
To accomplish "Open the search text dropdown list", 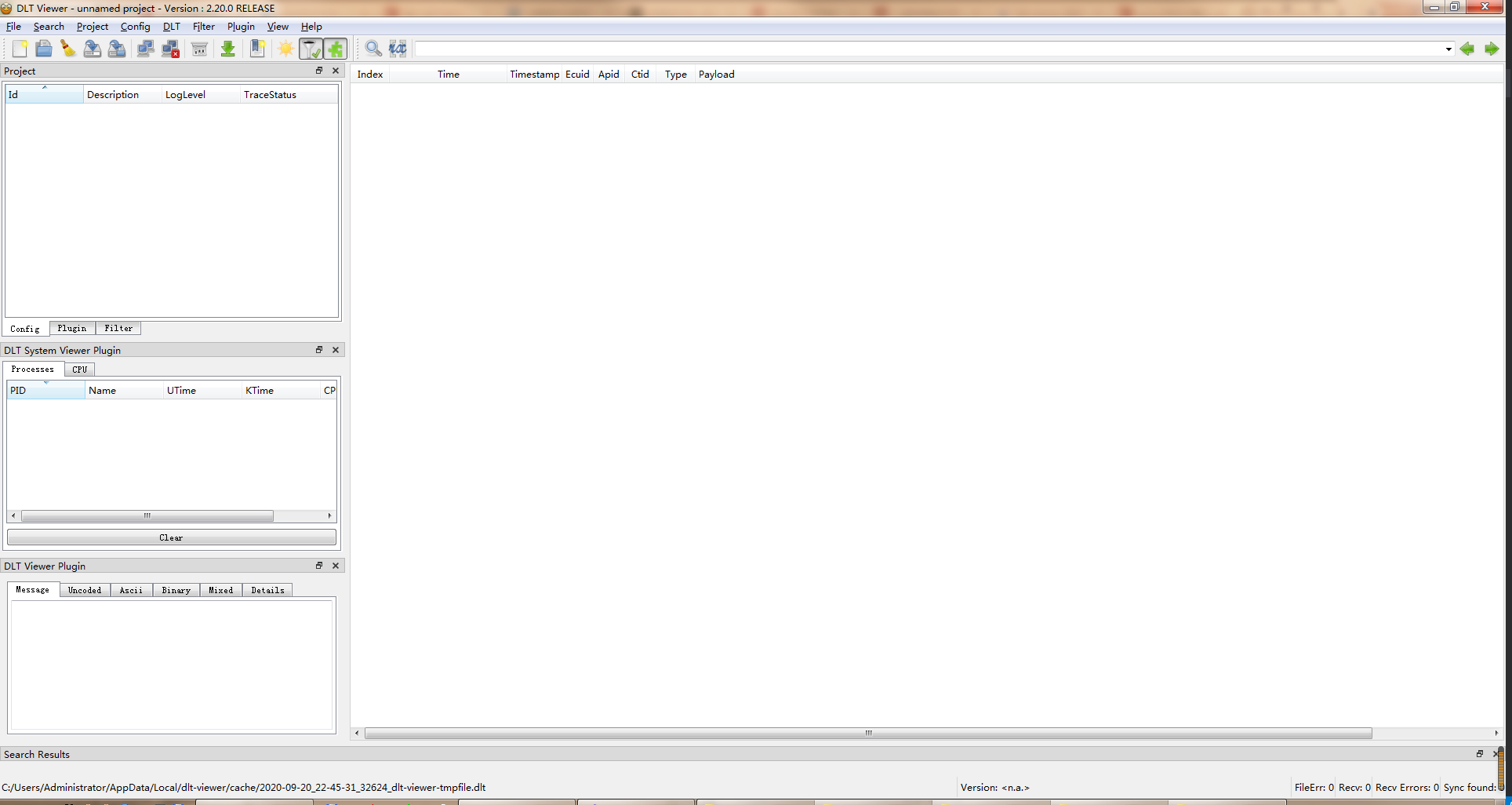I will [1447, 49].
